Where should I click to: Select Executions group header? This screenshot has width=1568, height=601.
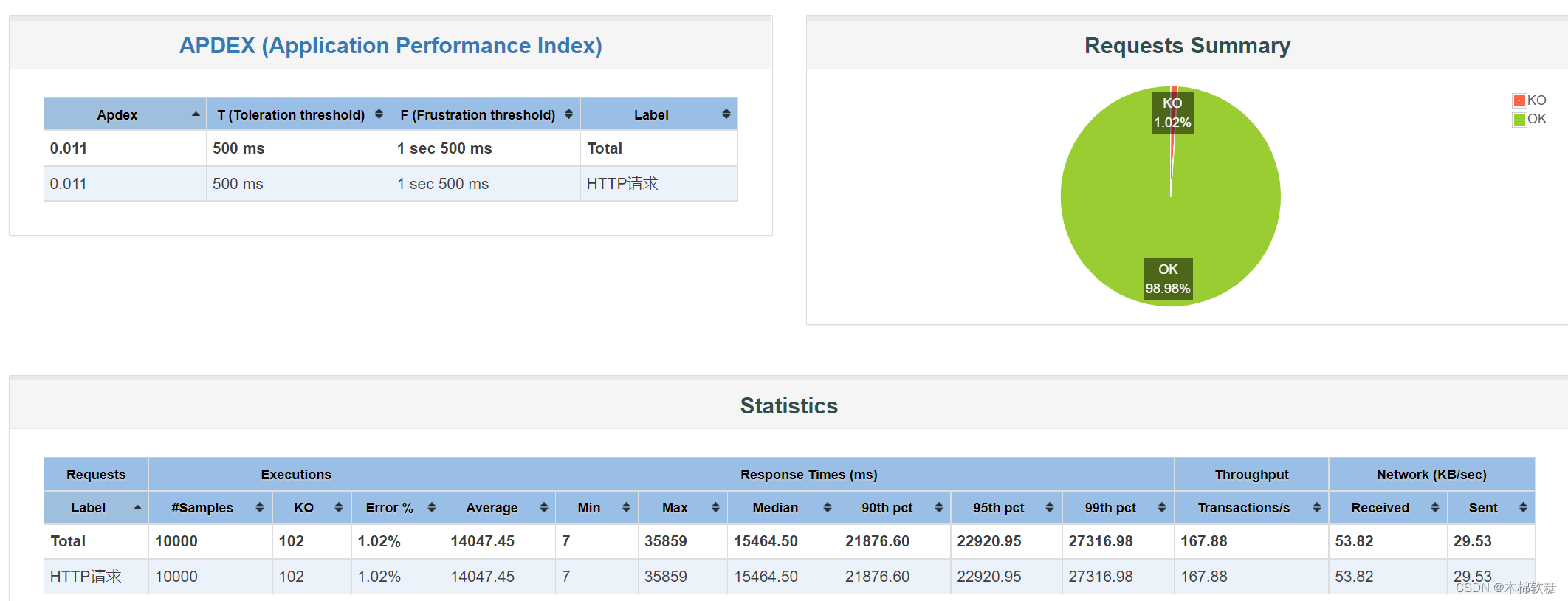pos(296,475)
